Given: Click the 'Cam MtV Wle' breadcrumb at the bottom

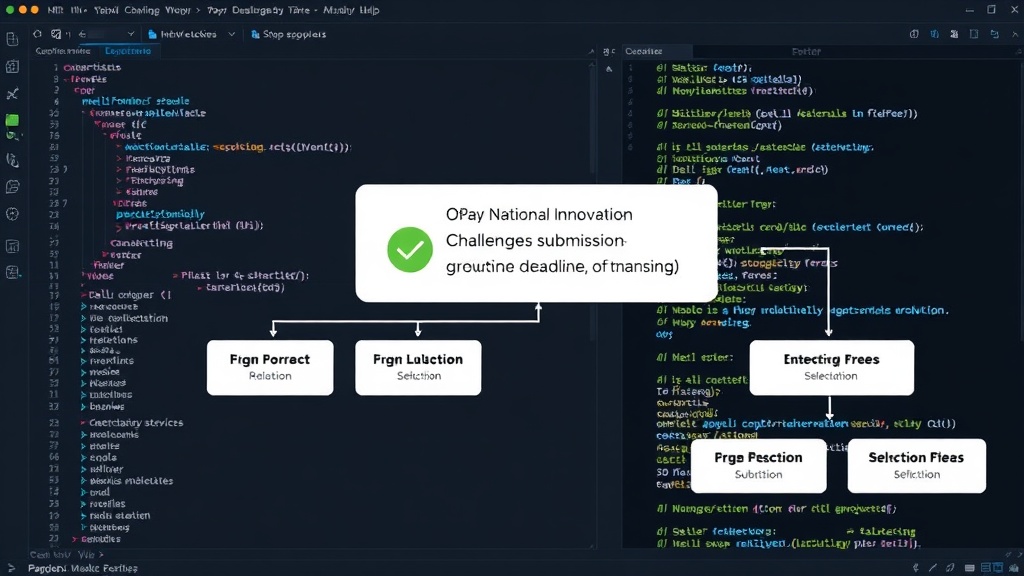Looking at the screenshot, I should pyautogui.click(x=62, y=554).
